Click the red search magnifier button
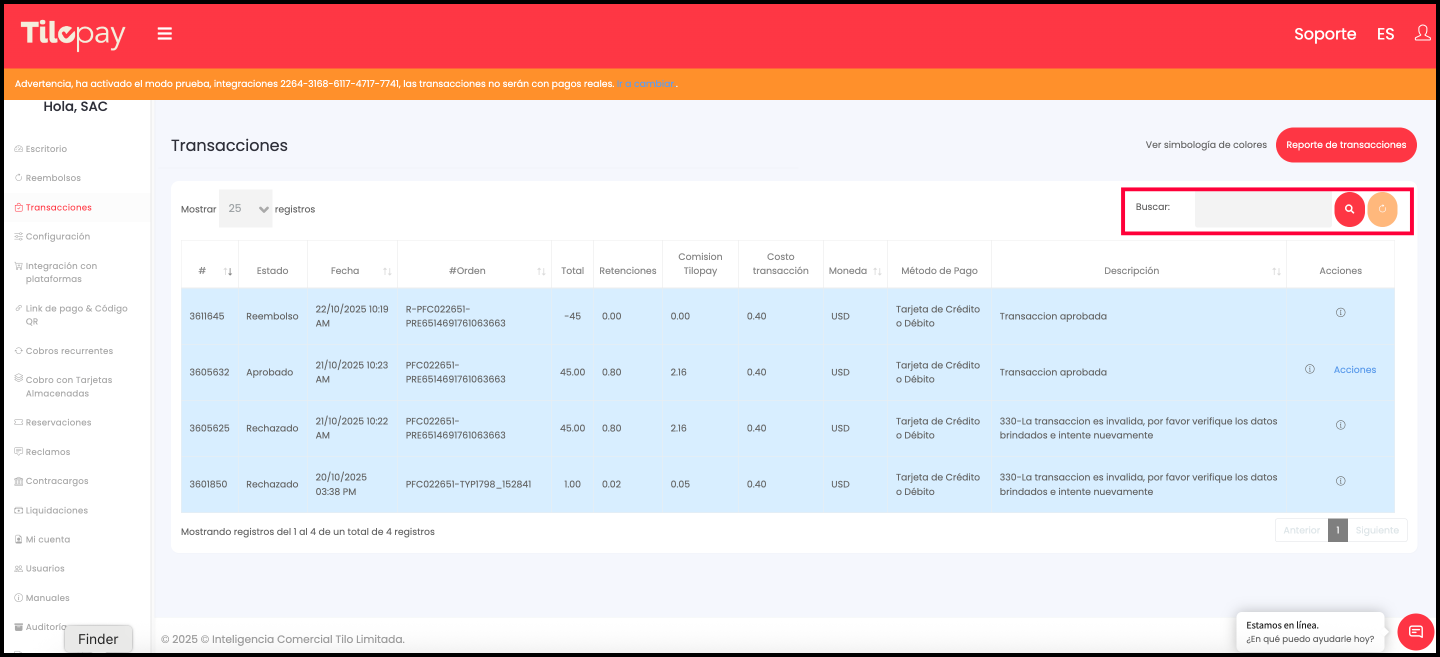Screen dimensions: 1440x657 click(x=1349, y=209)
